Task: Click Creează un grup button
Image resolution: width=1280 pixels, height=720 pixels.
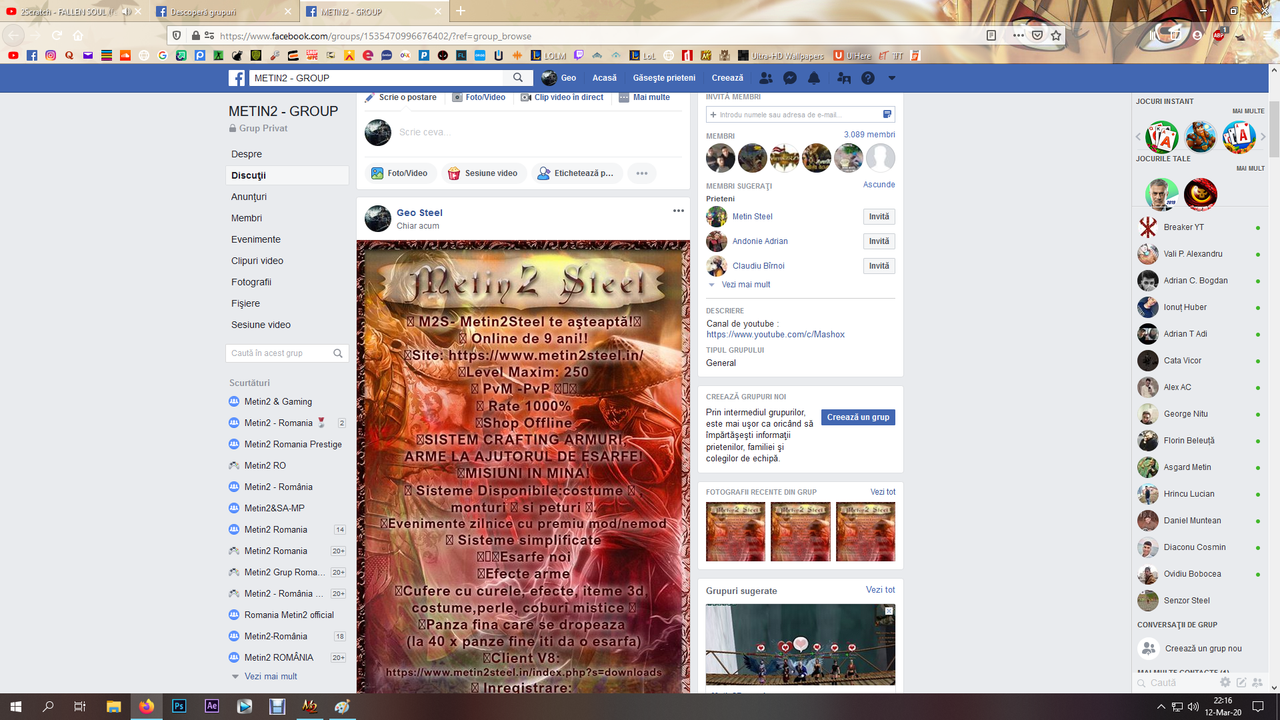Action: 858,417
